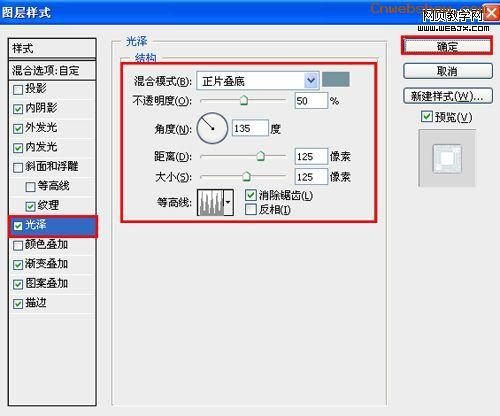Click the 确定 OK button
Screen dimensions: 500x416
pyautogui.click(x=447, y=46)
